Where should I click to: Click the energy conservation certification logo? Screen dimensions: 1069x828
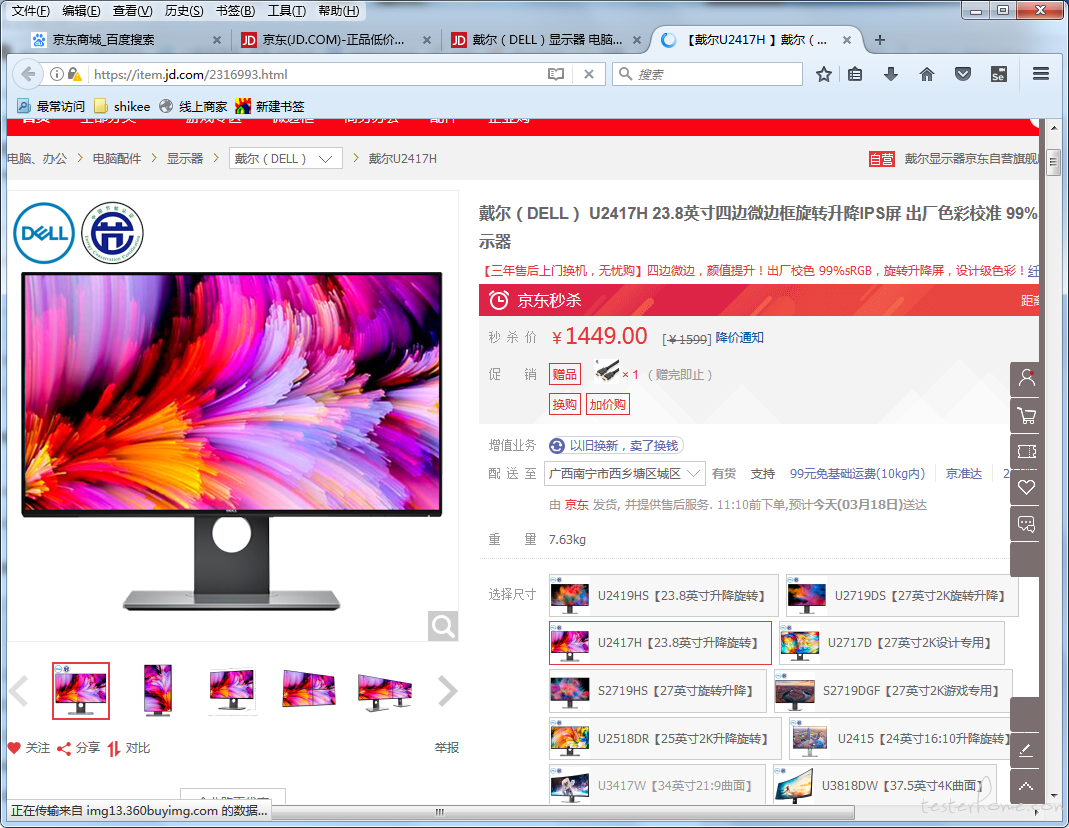coord(112,233)
